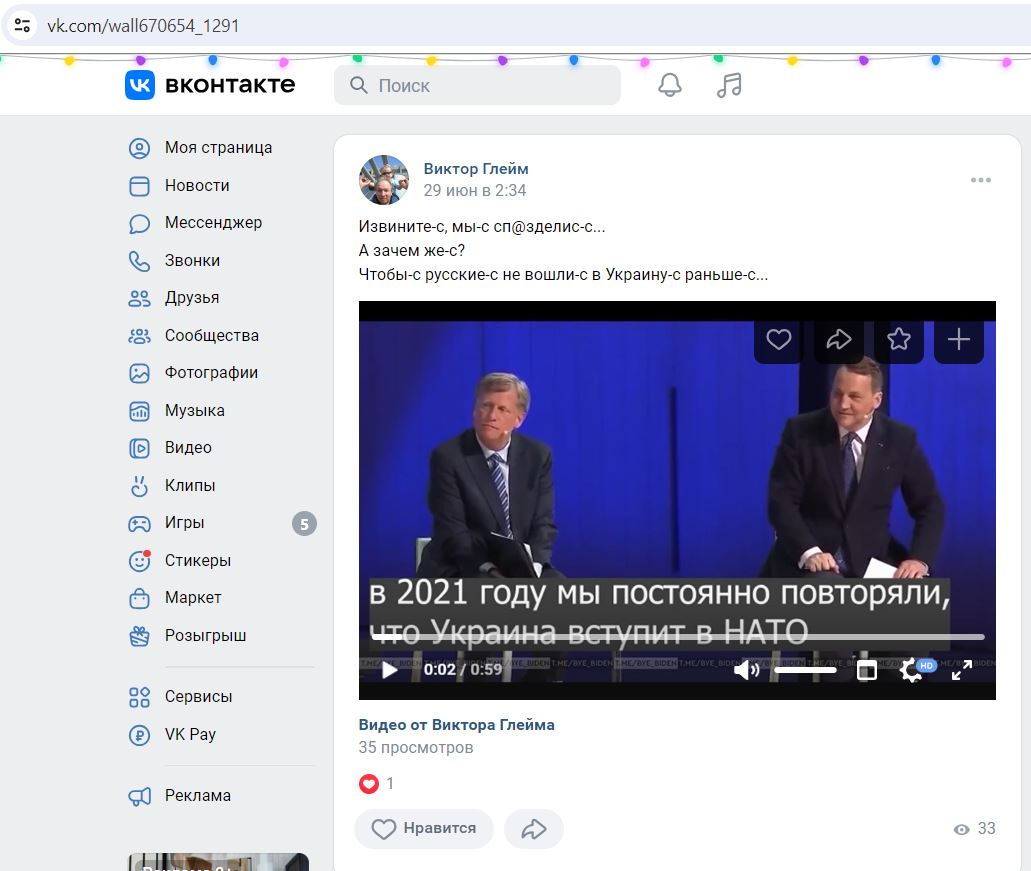Open post timestamp '29 июн в 2:34'
The height and width of the screenshot is (871, 1031).
click(475, 191)
